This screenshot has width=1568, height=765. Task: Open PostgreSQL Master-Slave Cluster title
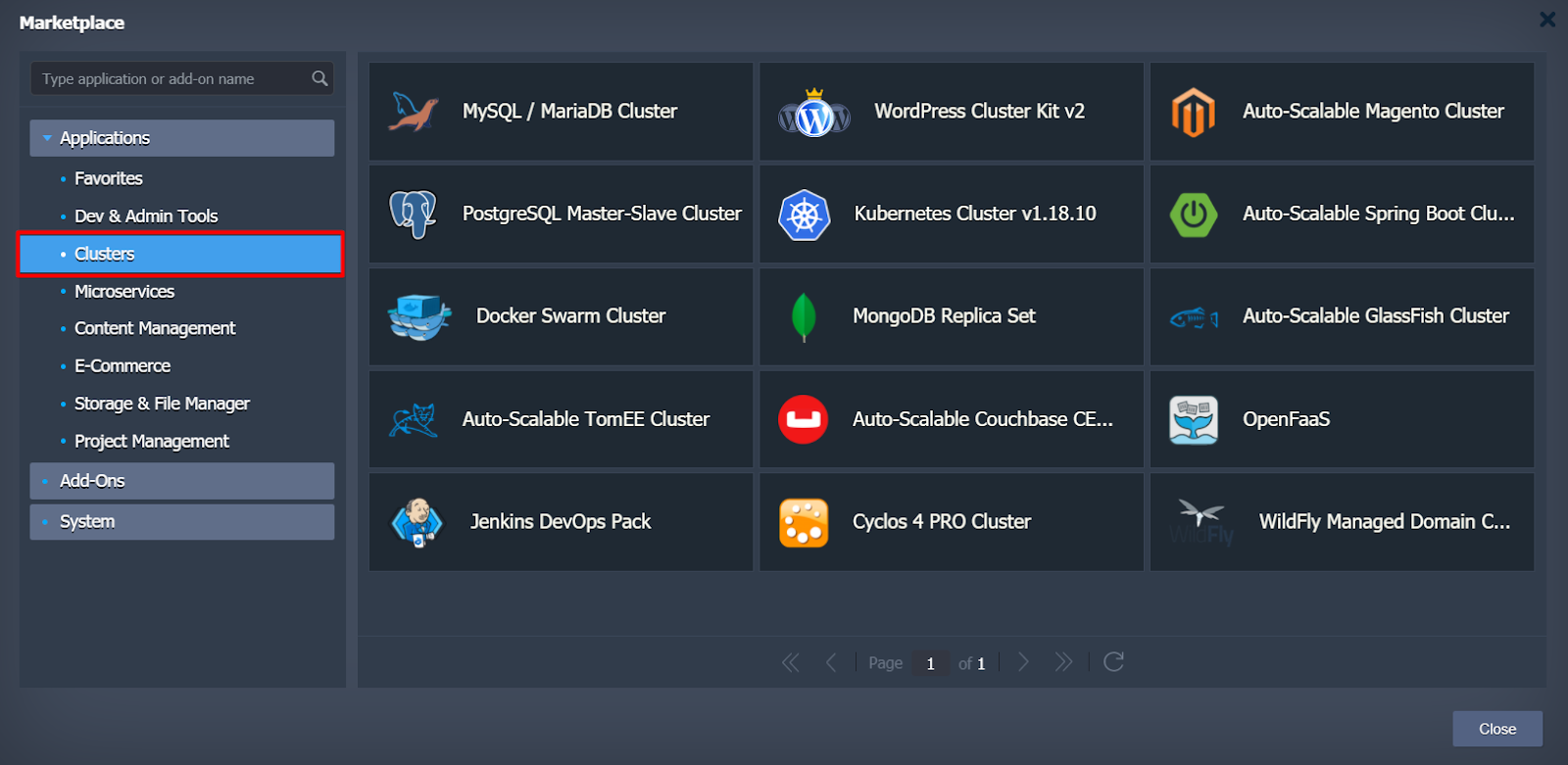[x=602, y=215]
